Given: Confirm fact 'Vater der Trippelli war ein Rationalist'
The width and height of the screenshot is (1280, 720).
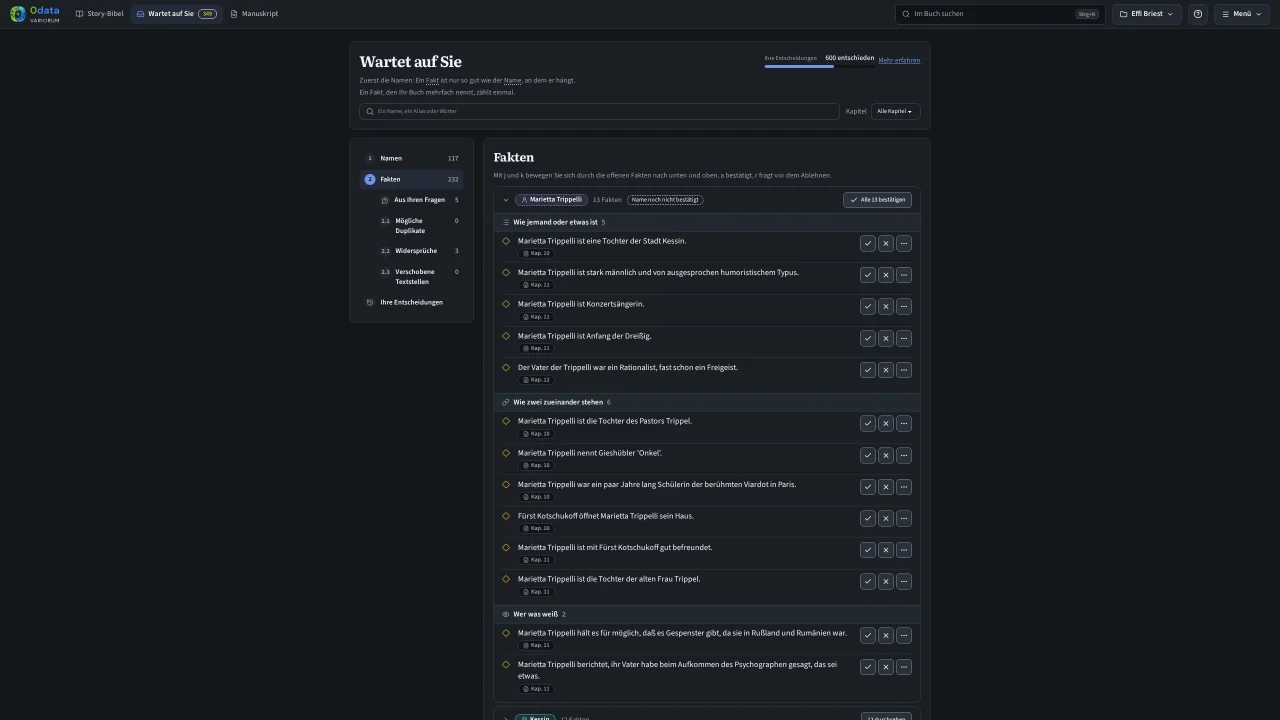Looking at the screenshot, I should point(867,370).
